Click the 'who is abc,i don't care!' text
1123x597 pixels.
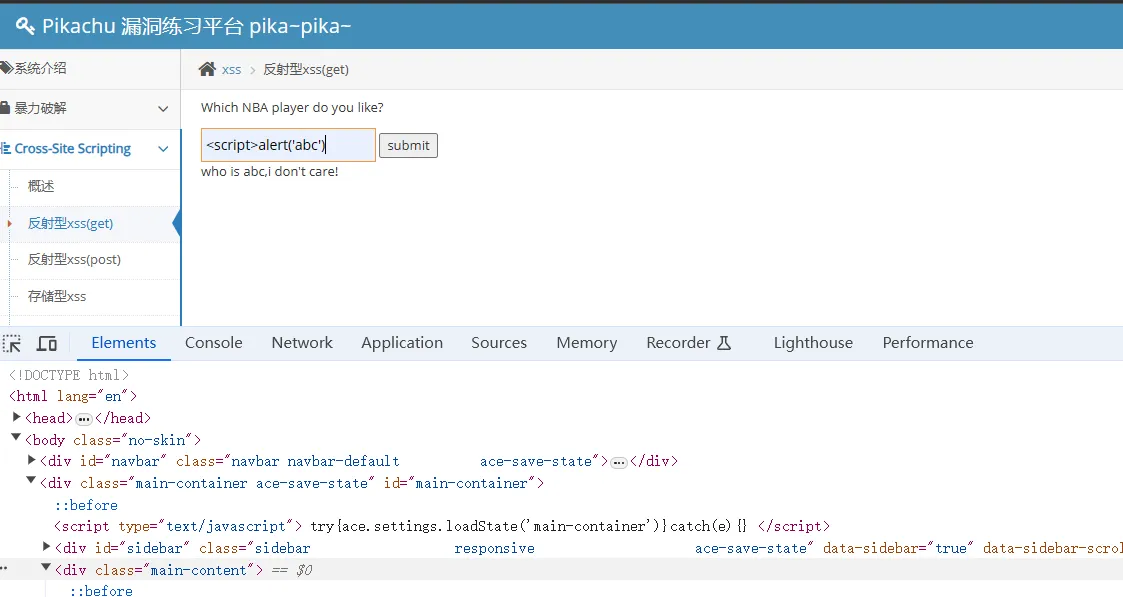click(269, 172)
